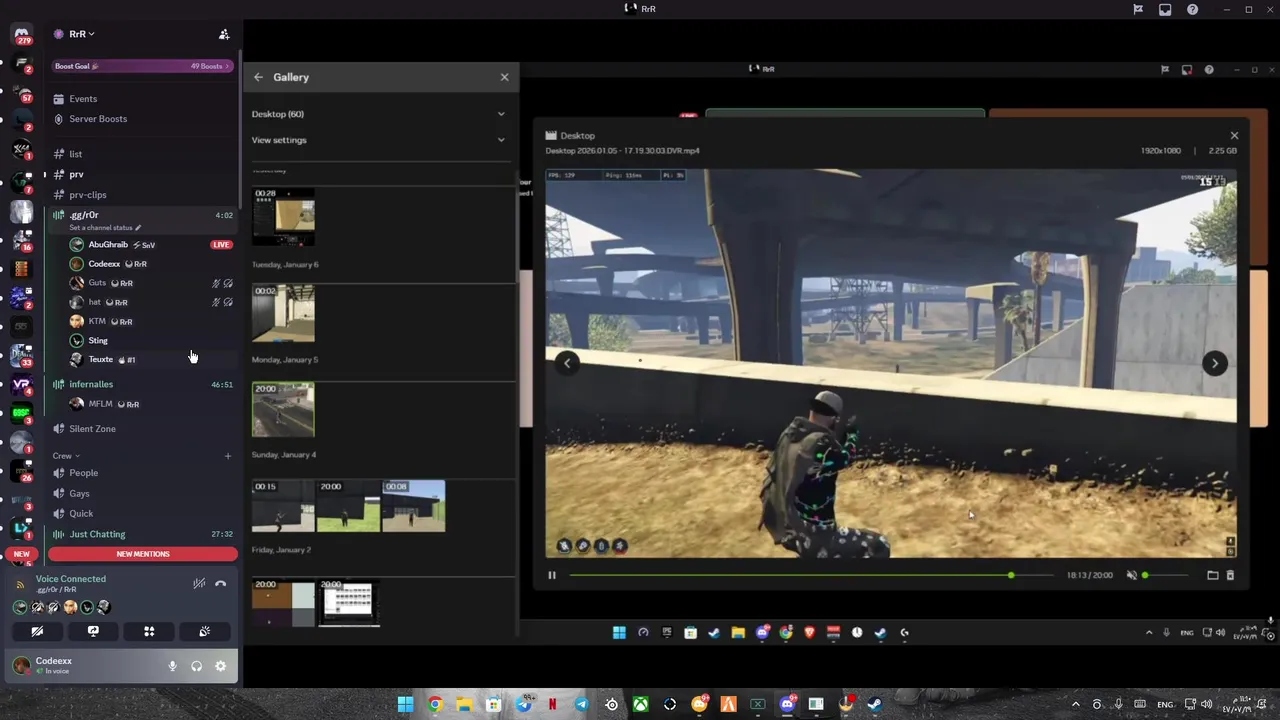Viewport: 1280px width, 720px height.
Task: Open the prv text channel
Action: pos(142,174)
